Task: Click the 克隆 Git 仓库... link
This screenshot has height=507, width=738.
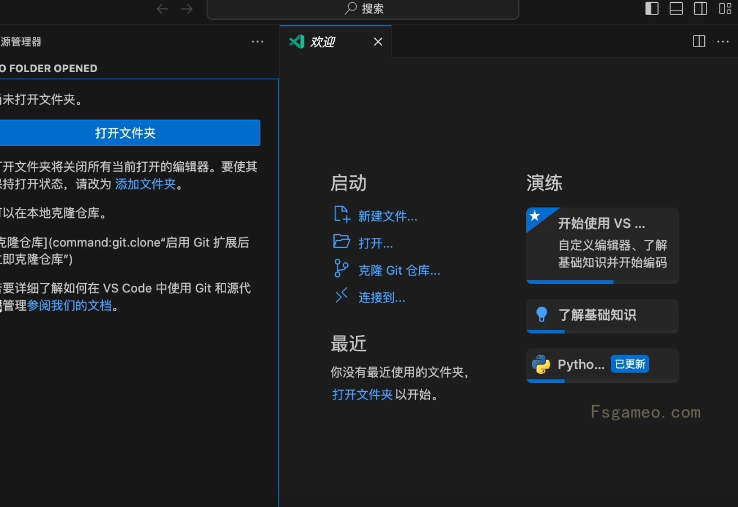Action: pyautogui.click(x=399, y=271)
